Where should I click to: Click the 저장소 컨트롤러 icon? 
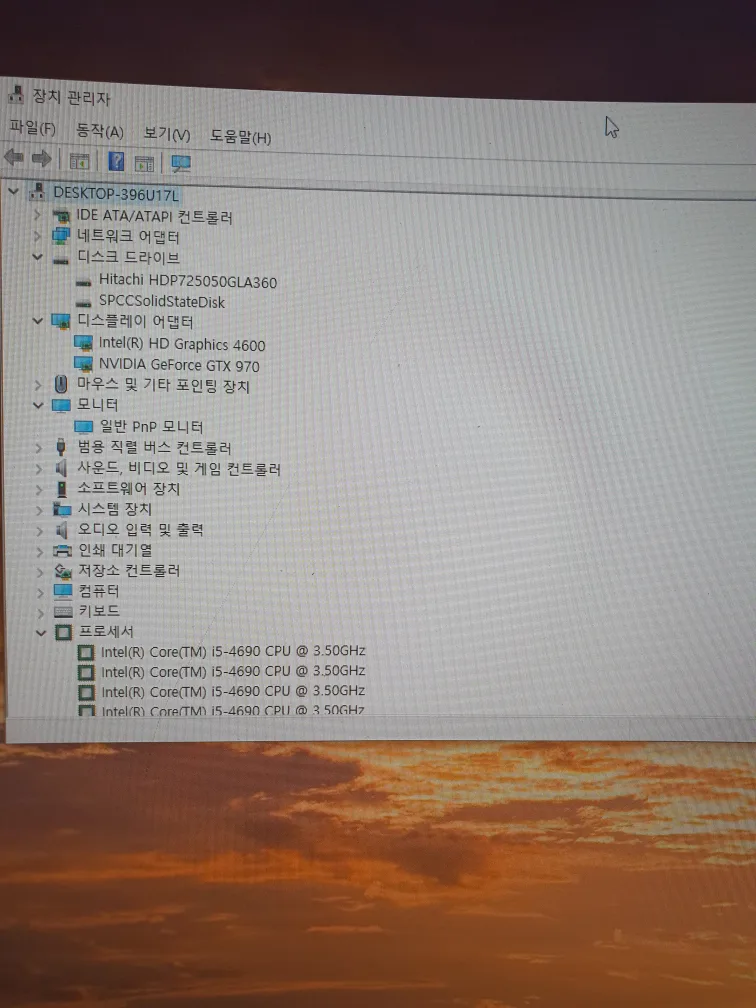(62, 571)
